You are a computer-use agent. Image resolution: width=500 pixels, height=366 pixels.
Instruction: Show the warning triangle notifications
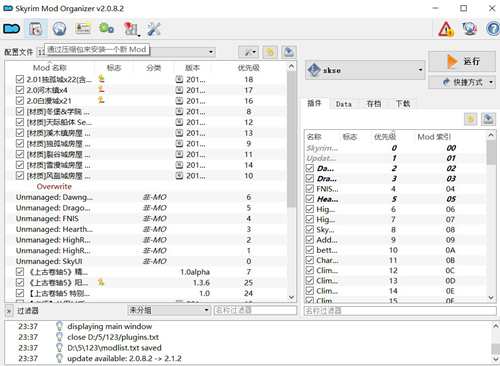point(446,29)
